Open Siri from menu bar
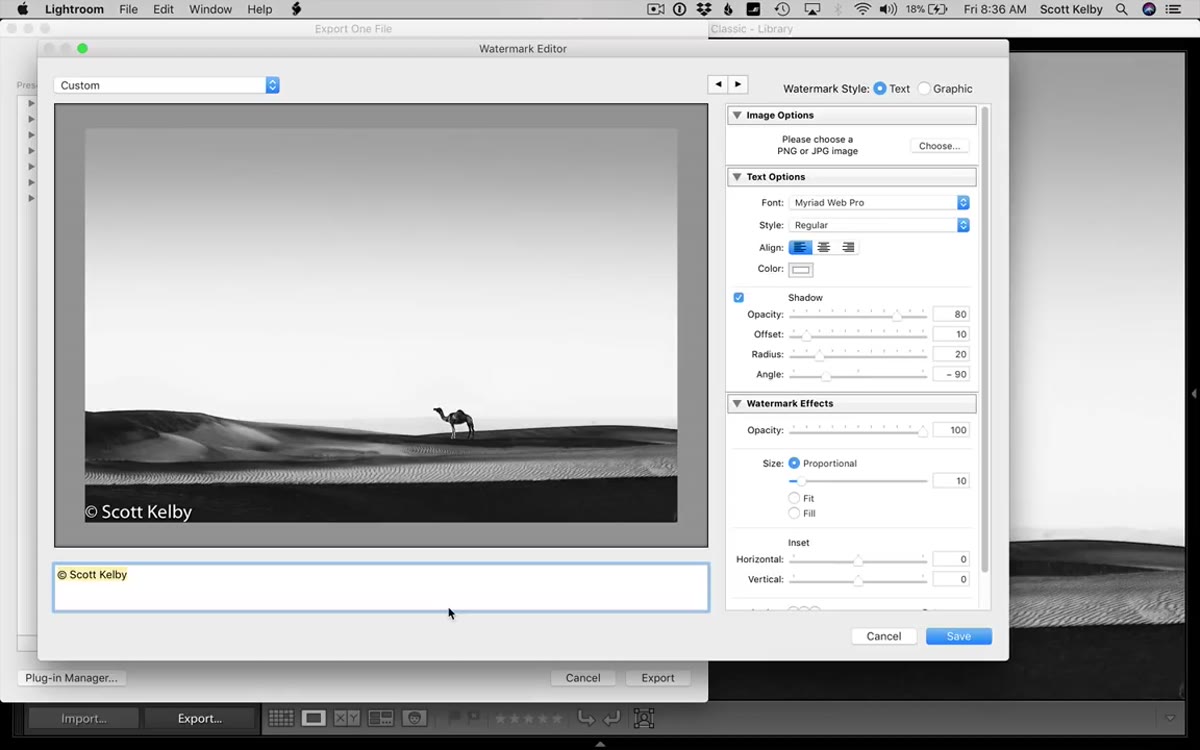This screenshot has height=750, width=1200. (1149, 9)
